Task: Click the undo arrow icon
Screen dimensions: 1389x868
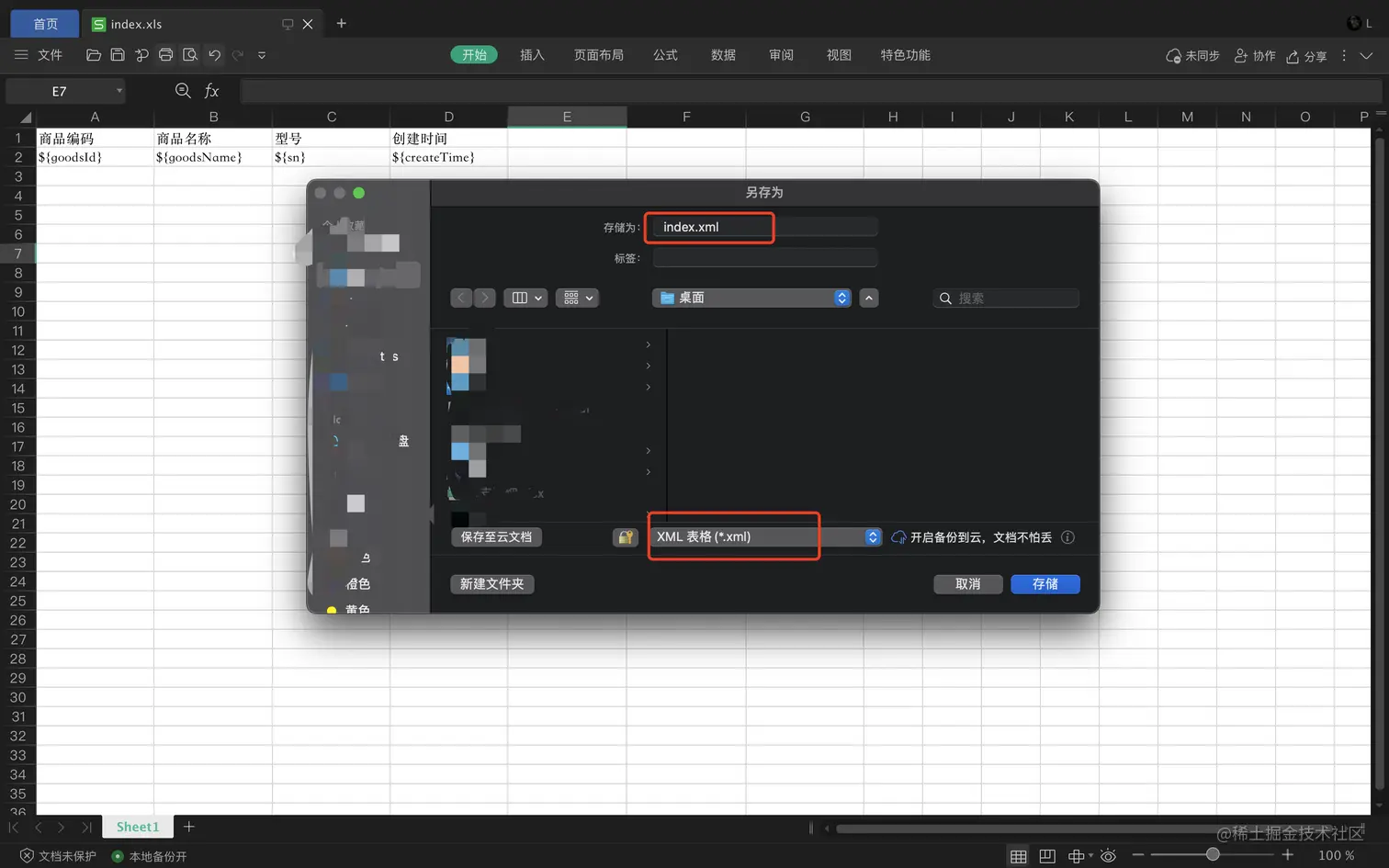Action: pyautogui.click(x=214, y=55)
